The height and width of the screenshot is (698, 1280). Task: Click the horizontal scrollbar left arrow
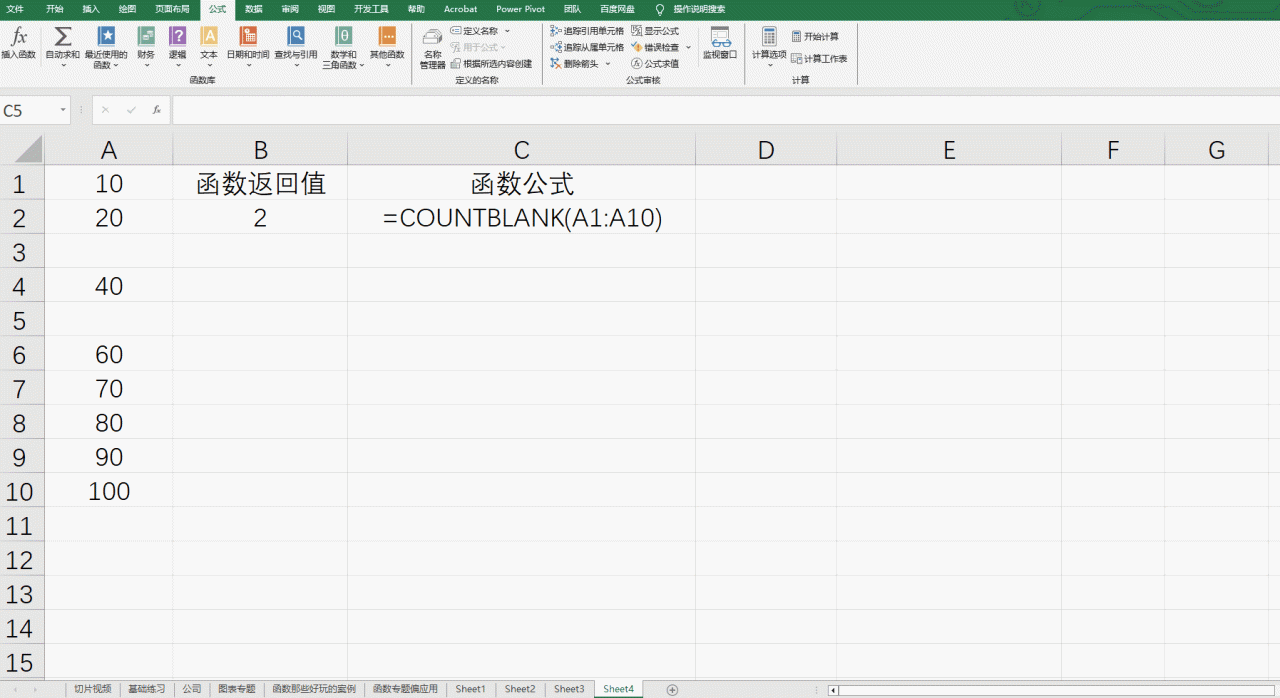[x=834, y=690]
